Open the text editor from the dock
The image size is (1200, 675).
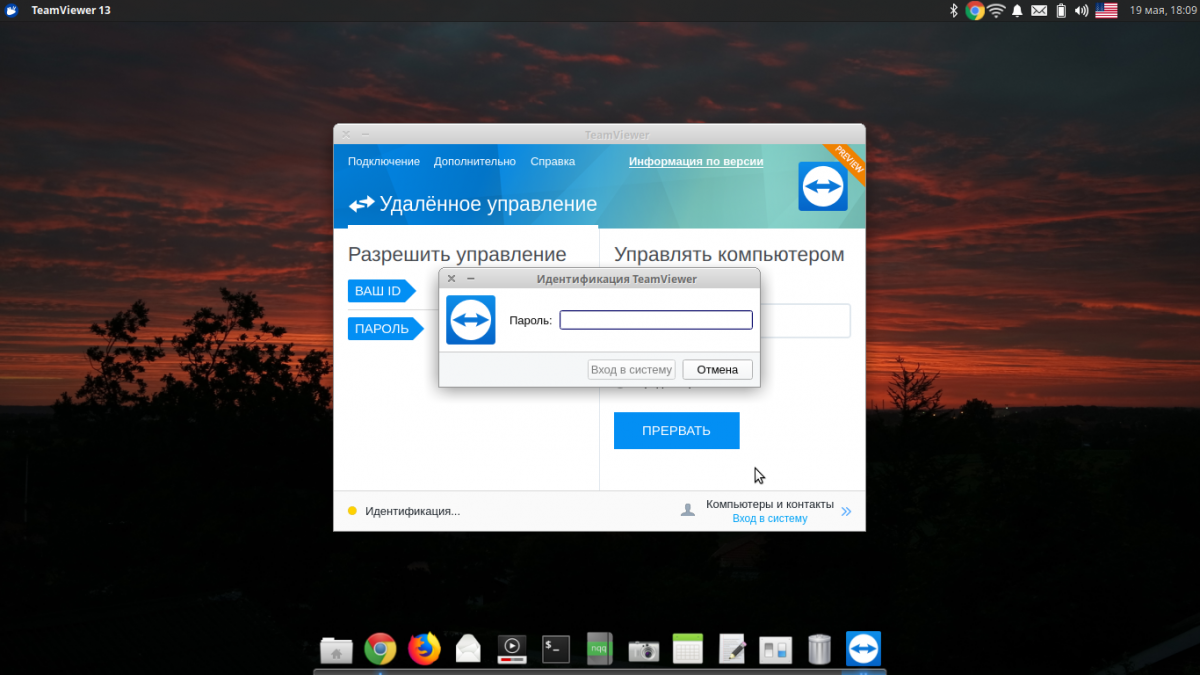coord(732,649)
